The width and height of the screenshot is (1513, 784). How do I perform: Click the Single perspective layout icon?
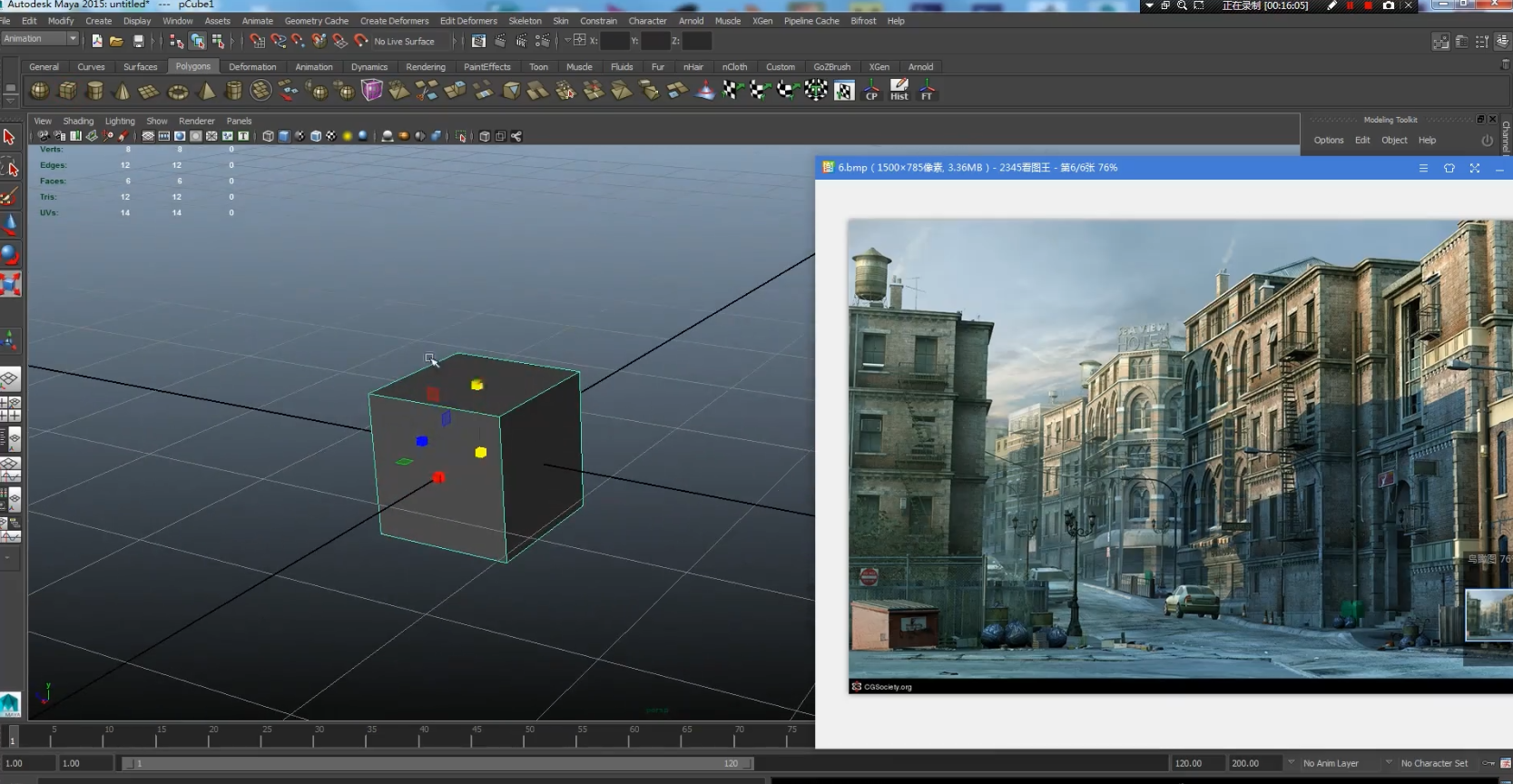coord(10,379)
